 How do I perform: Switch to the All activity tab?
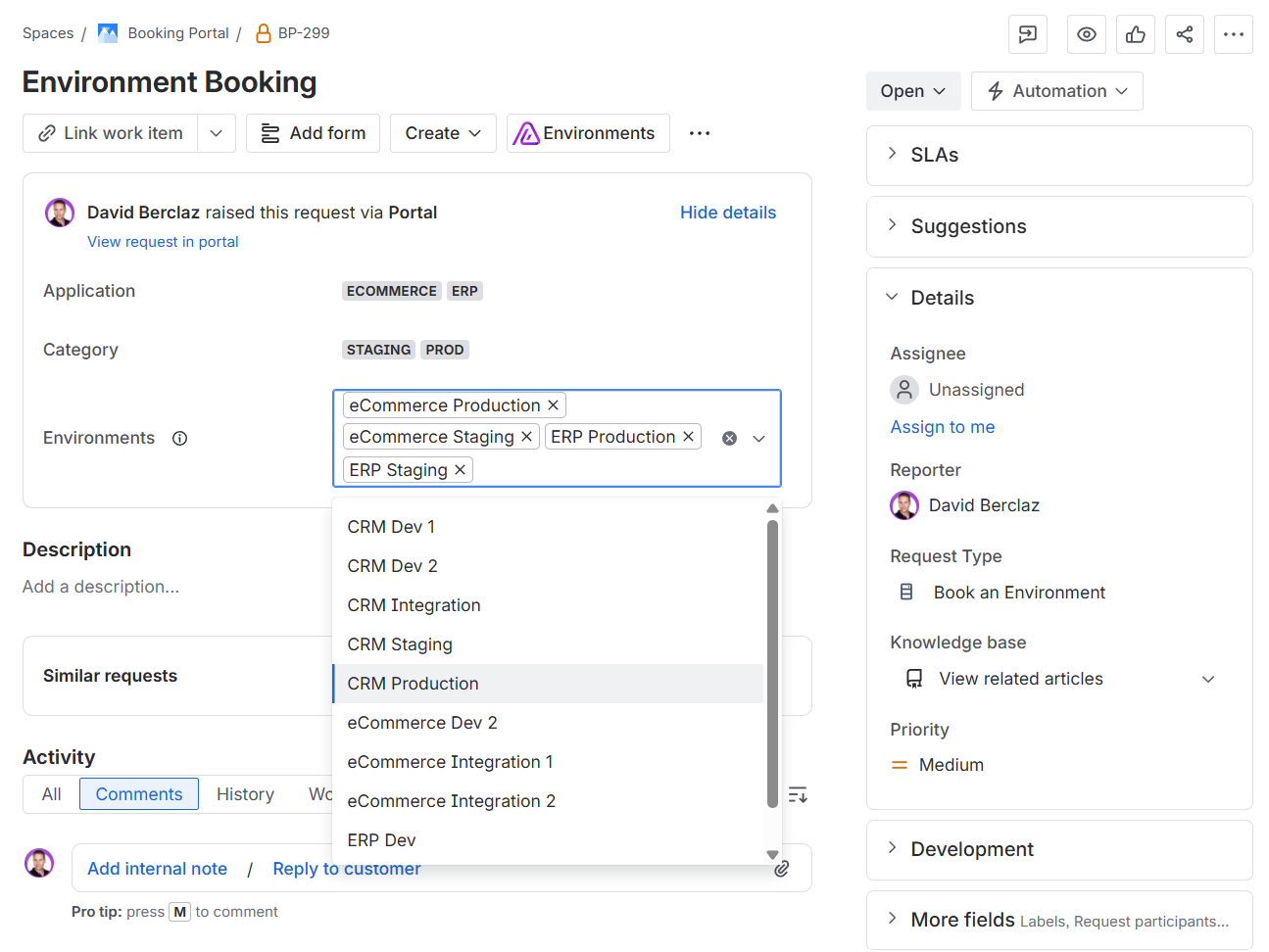[x=52, y=794]
